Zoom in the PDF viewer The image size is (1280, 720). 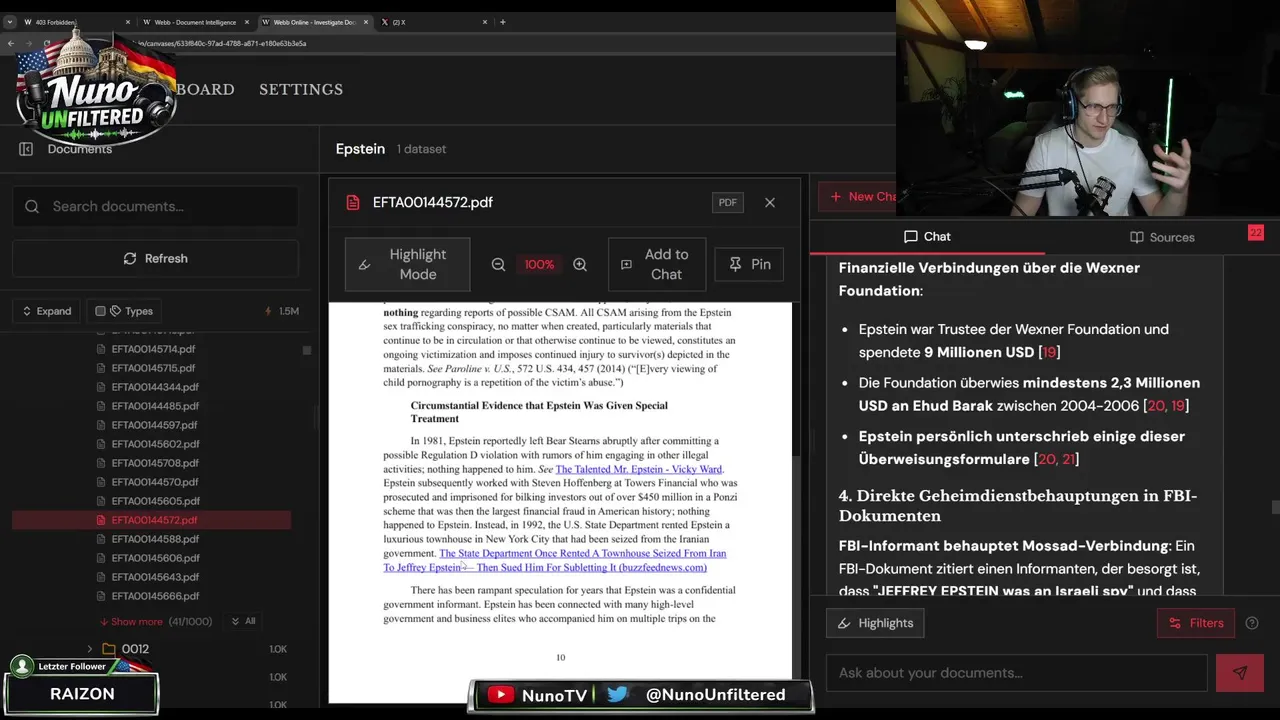tap(580, 265)
